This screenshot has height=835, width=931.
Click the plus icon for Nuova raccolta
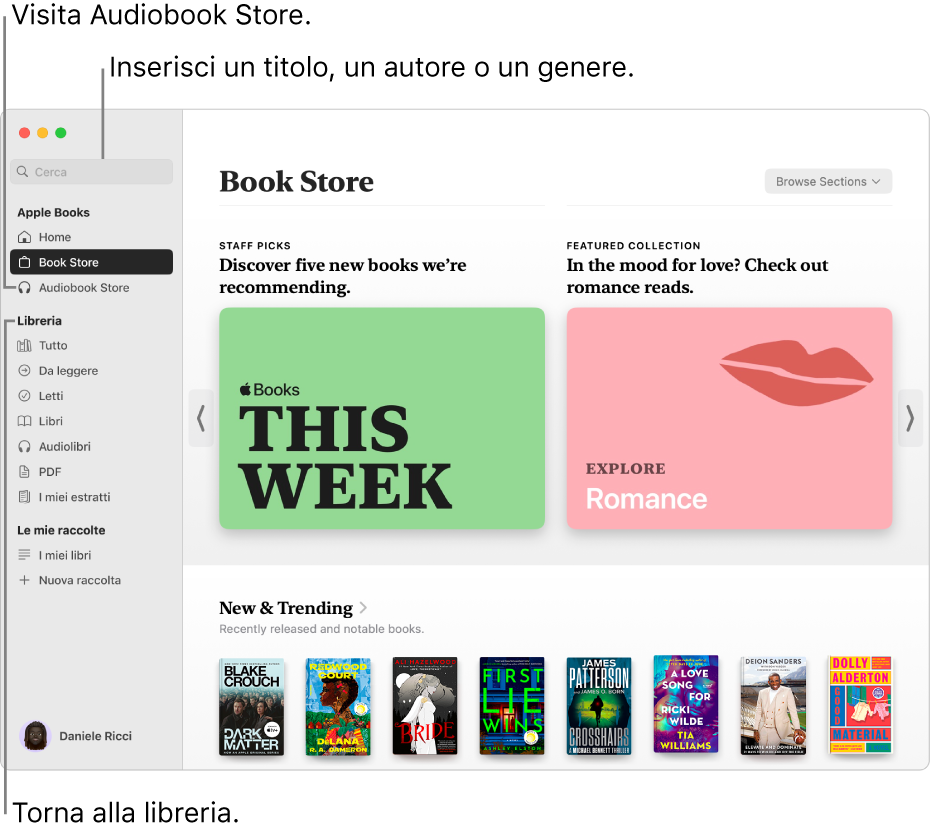pyautogui.click(x=25, y=581)
